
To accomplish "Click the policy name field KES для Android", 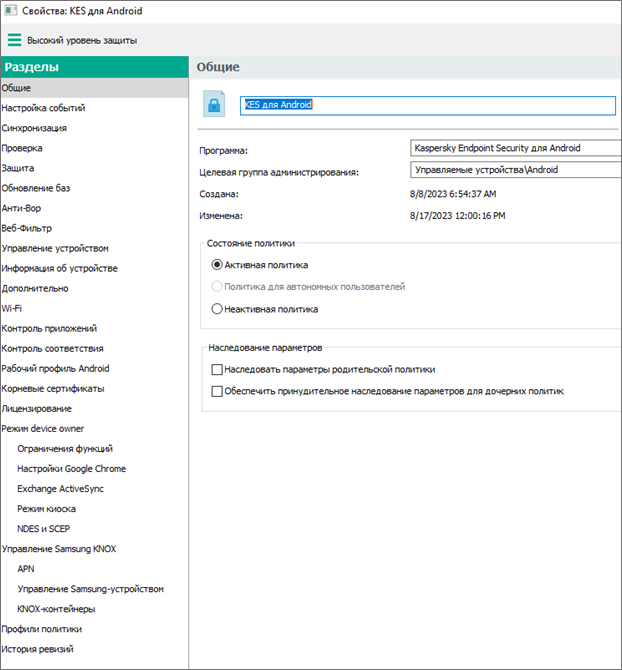I will click(x=428, y=105).
